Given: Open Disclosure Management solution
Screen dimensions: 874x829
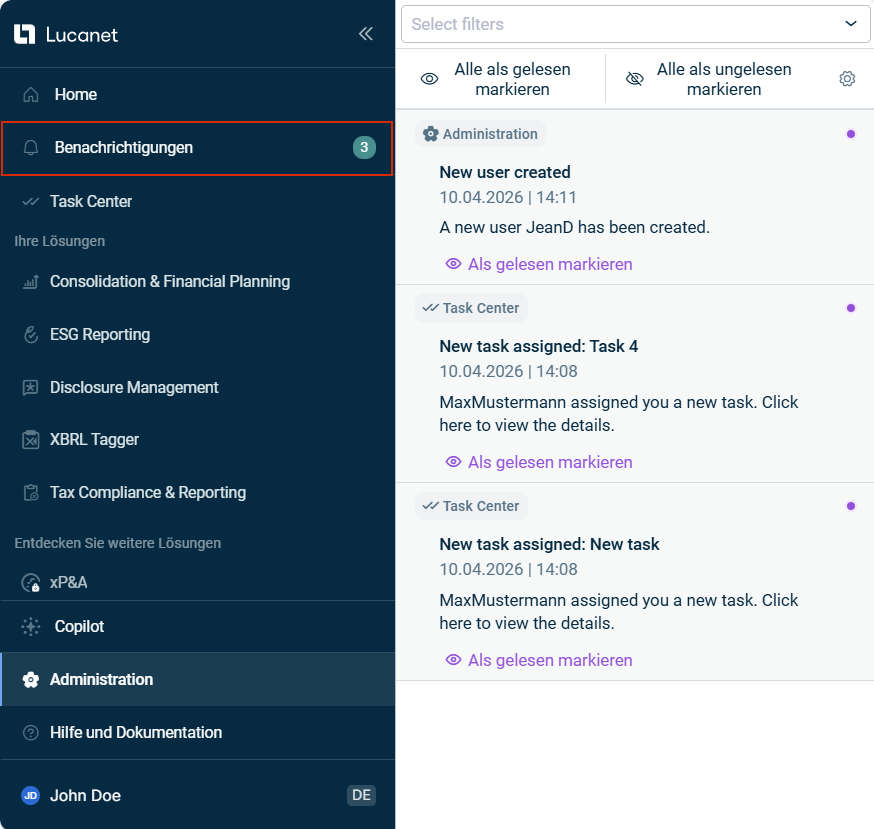Looking at the screenshot, I should click(x=197, y=387).
